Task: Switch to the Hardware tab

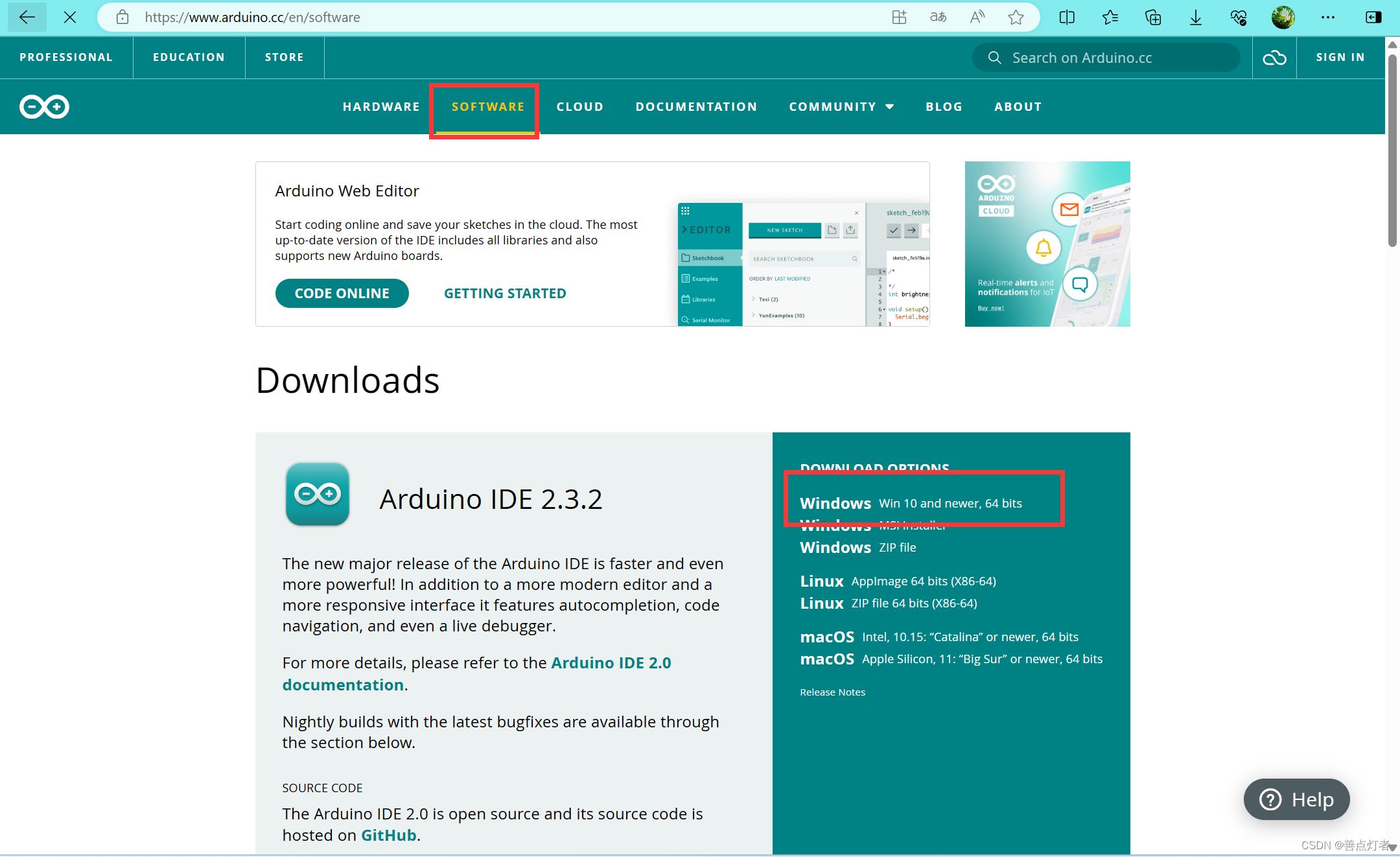Action: tap(381, 106)
